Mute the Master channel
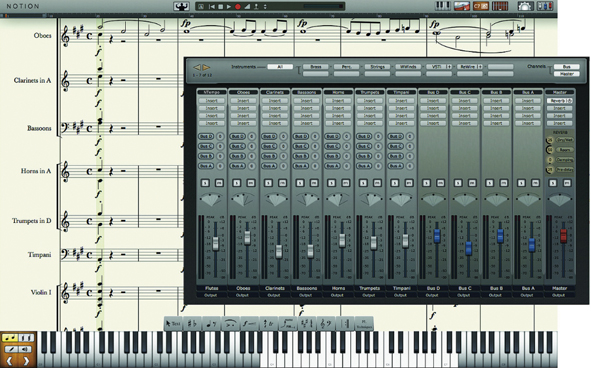 click(x=567, y=183)
